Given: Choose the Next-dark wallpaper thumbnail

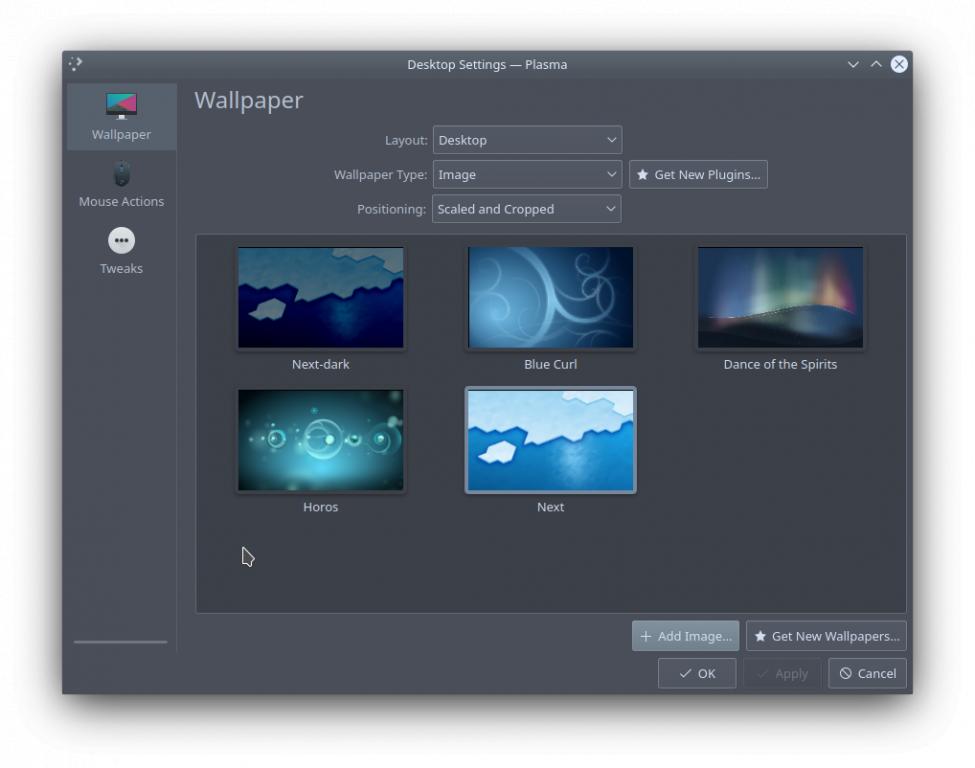Looking at the screenshot, I should coord(321,298).
